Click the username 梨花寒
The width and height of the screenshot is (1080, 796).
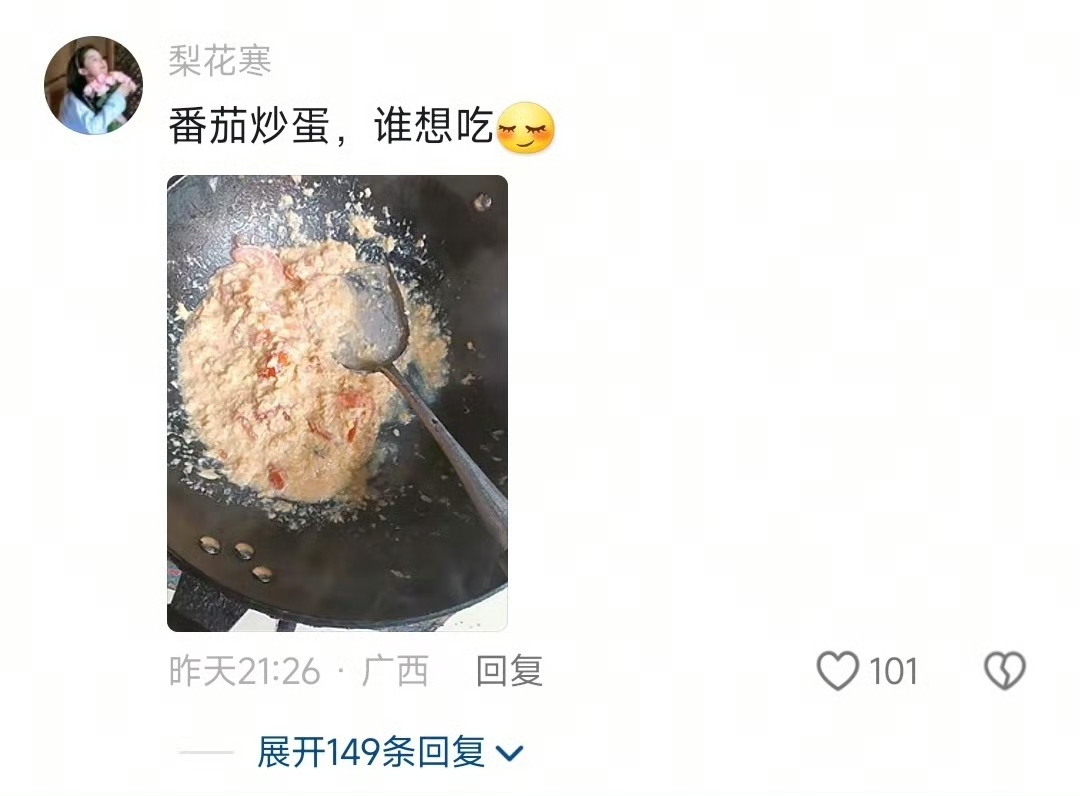(220, 61)
